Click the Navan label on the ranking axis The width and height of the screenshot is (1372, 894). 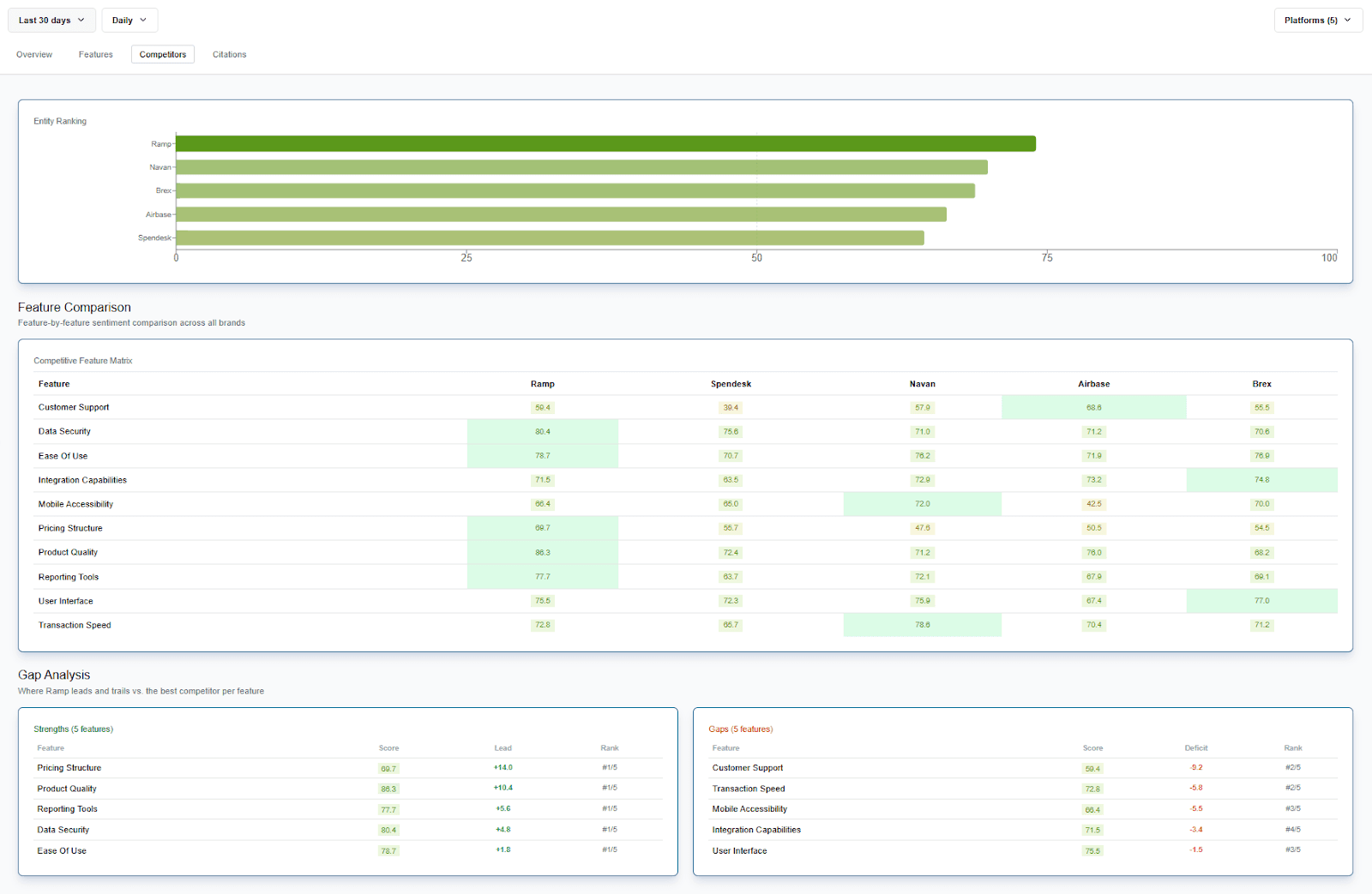point(160,167)
